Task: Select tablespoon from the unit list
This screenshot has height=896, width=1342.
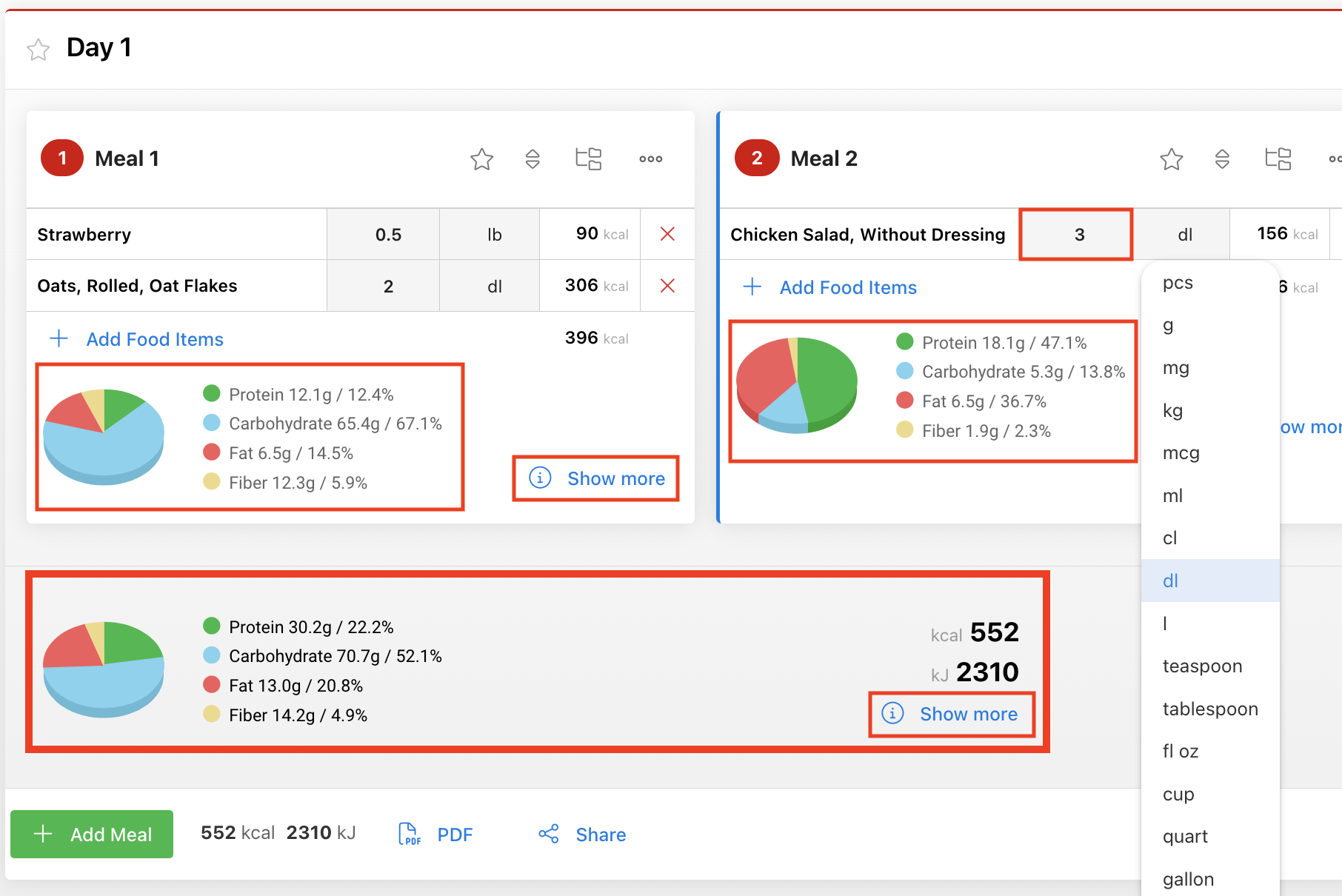Action: [x=1210, y=709]
